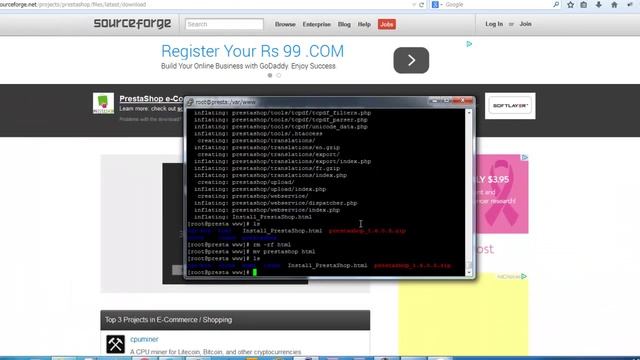The height and width of the screenshot is (360, 640).
Task: Click the 'inflating: Install_PrestaShop.html' terminal line
Action: tap(253, 217)
